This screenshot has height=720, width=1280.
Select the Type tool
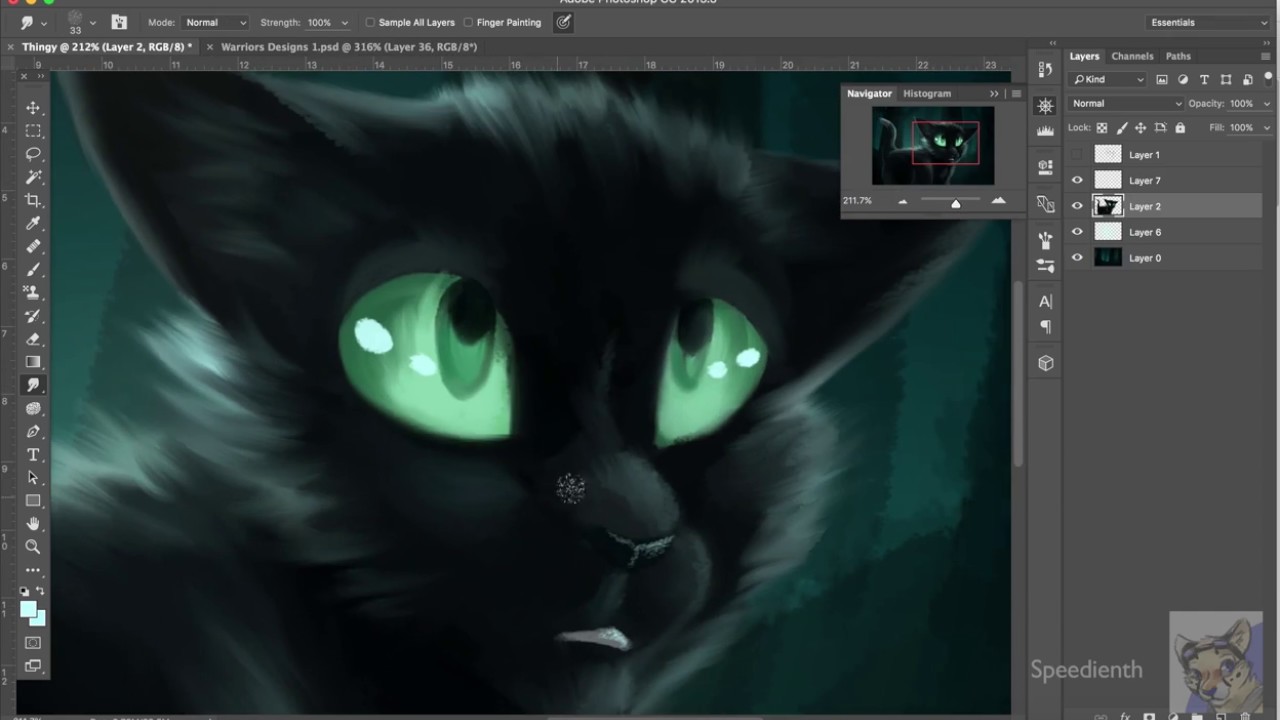point(33,455)
